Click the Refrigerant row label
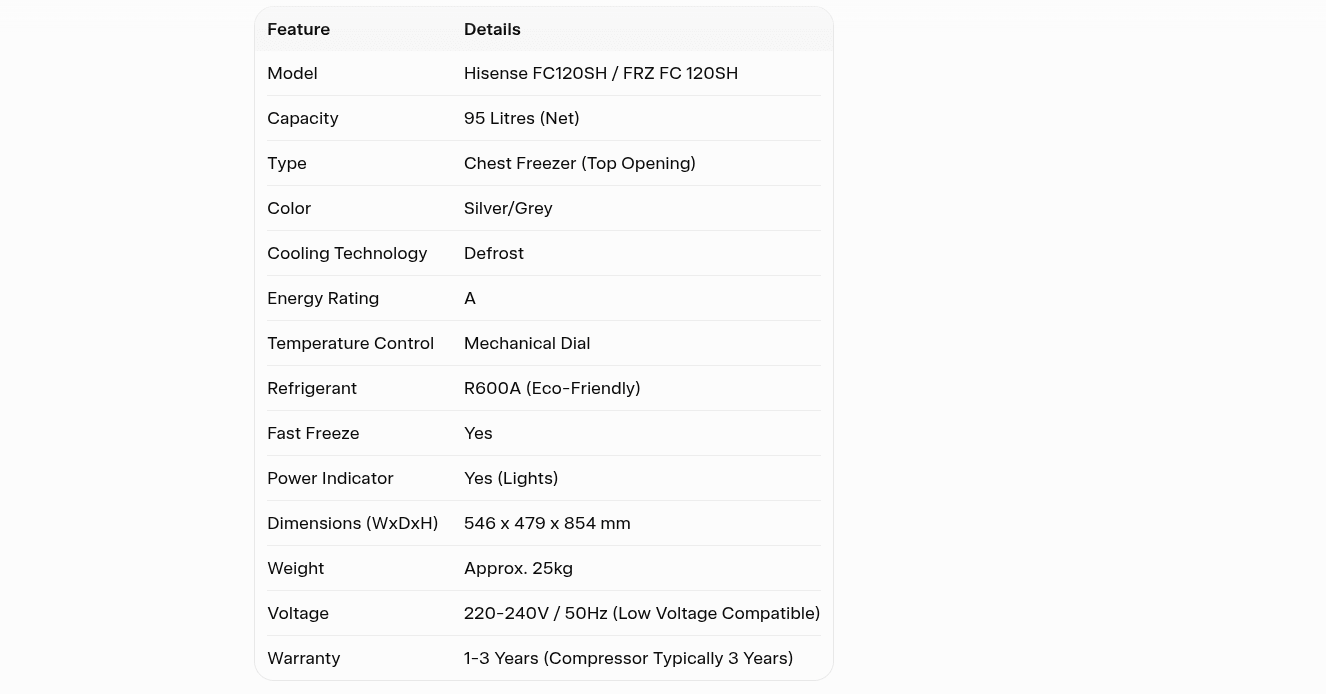Screen dimensions: 1326x694 tap(312, 388)
